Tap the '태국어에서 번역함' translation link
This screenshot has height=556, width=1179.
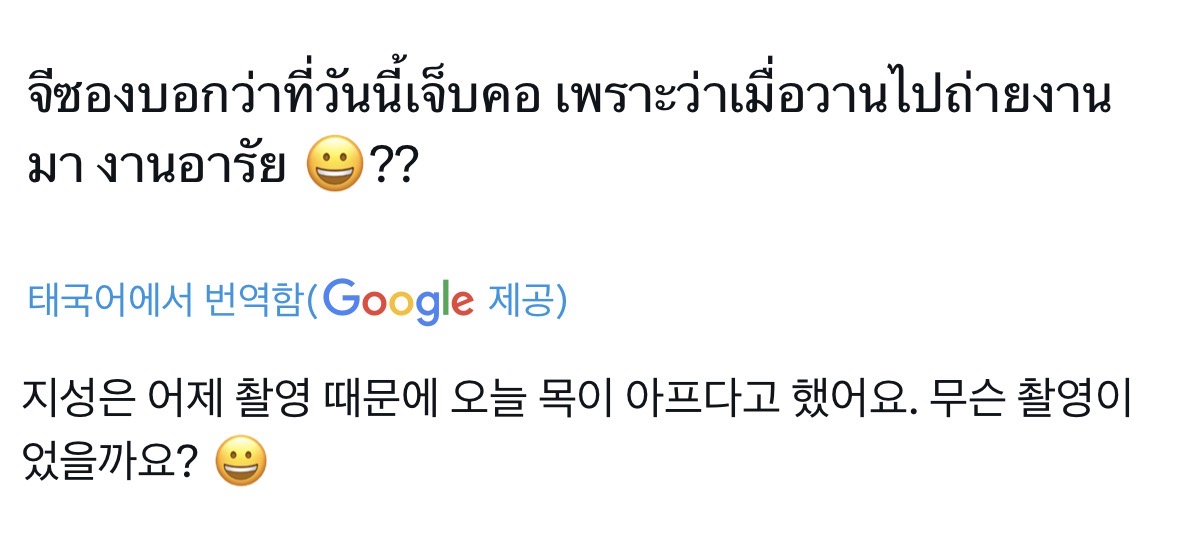(164, 300)
